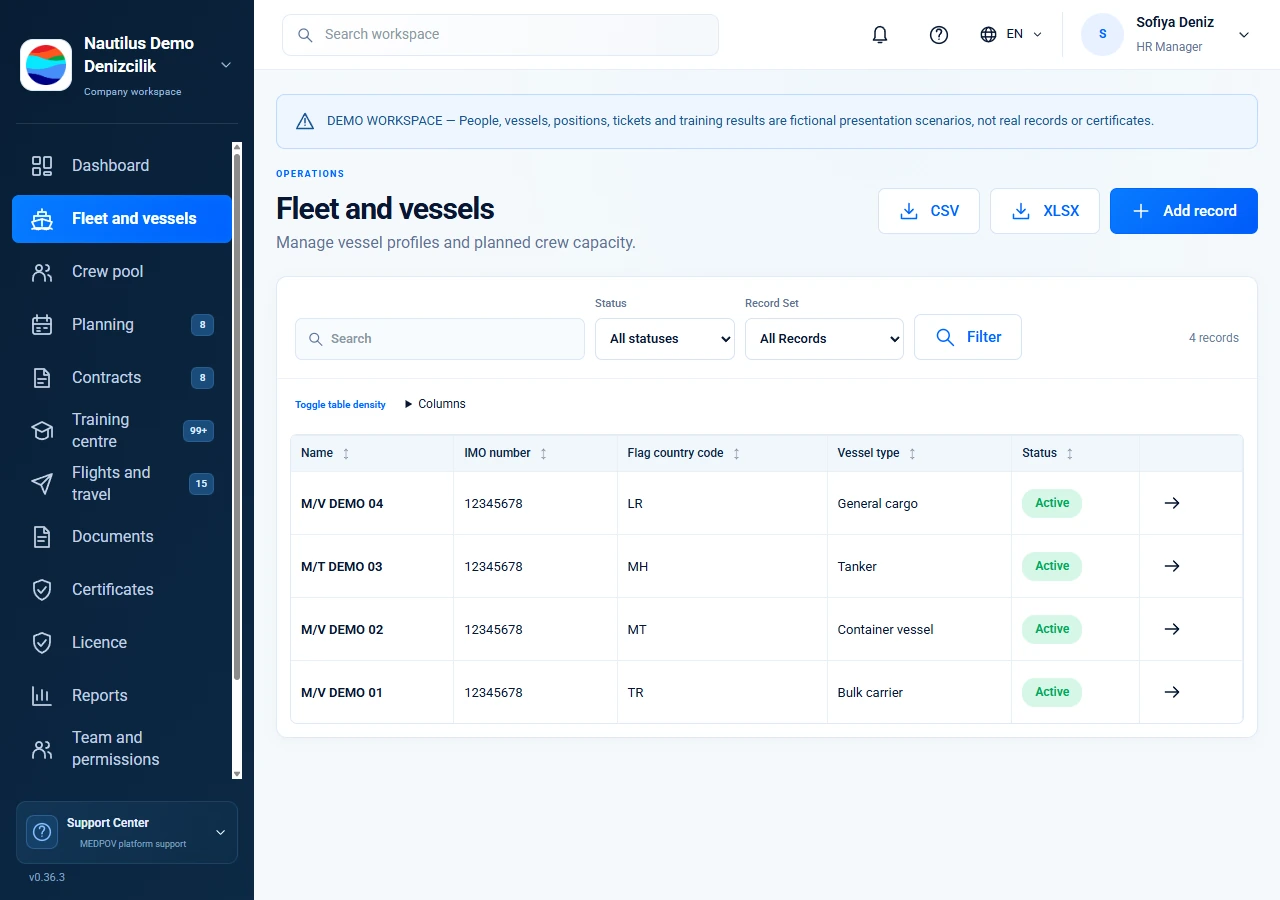This screenshot has height=900, width=1280.
Task: Go to Crew pool in sidebar
Action: [122, 271]
